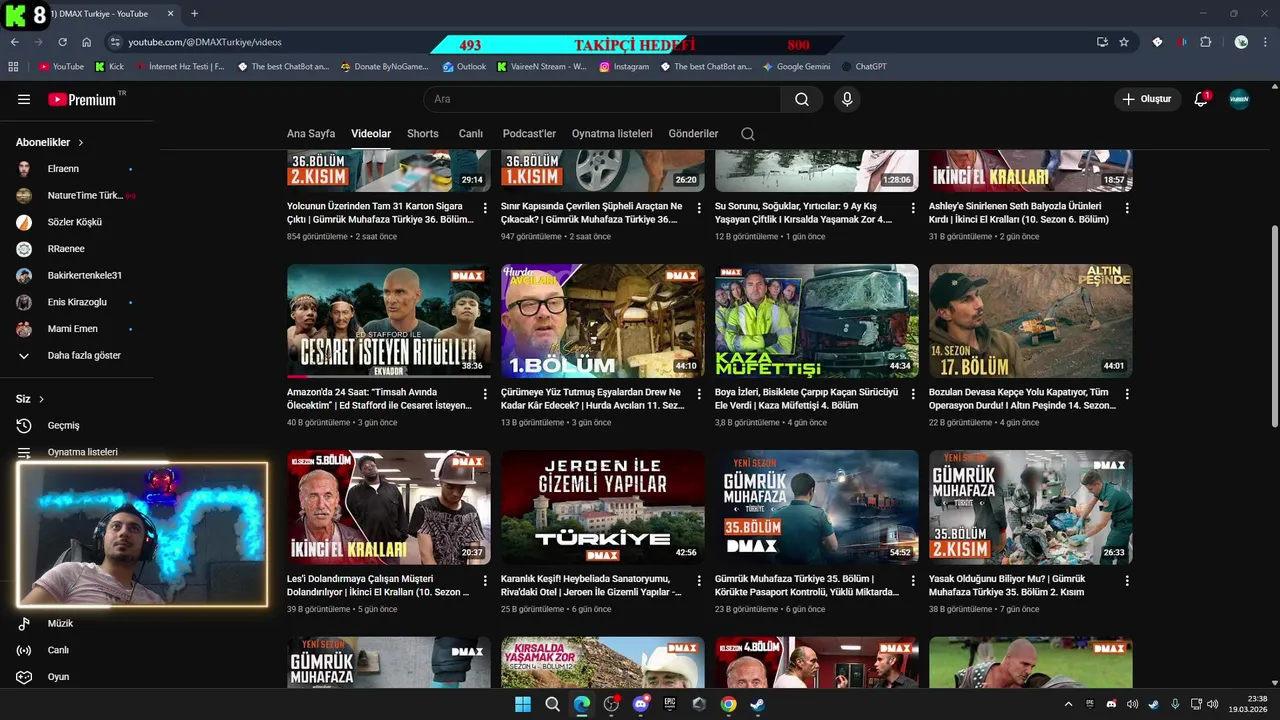The height and width of the screenshot is (720, 1280).
Task: Open Windows taskbar search
Action: pos(552,704)
